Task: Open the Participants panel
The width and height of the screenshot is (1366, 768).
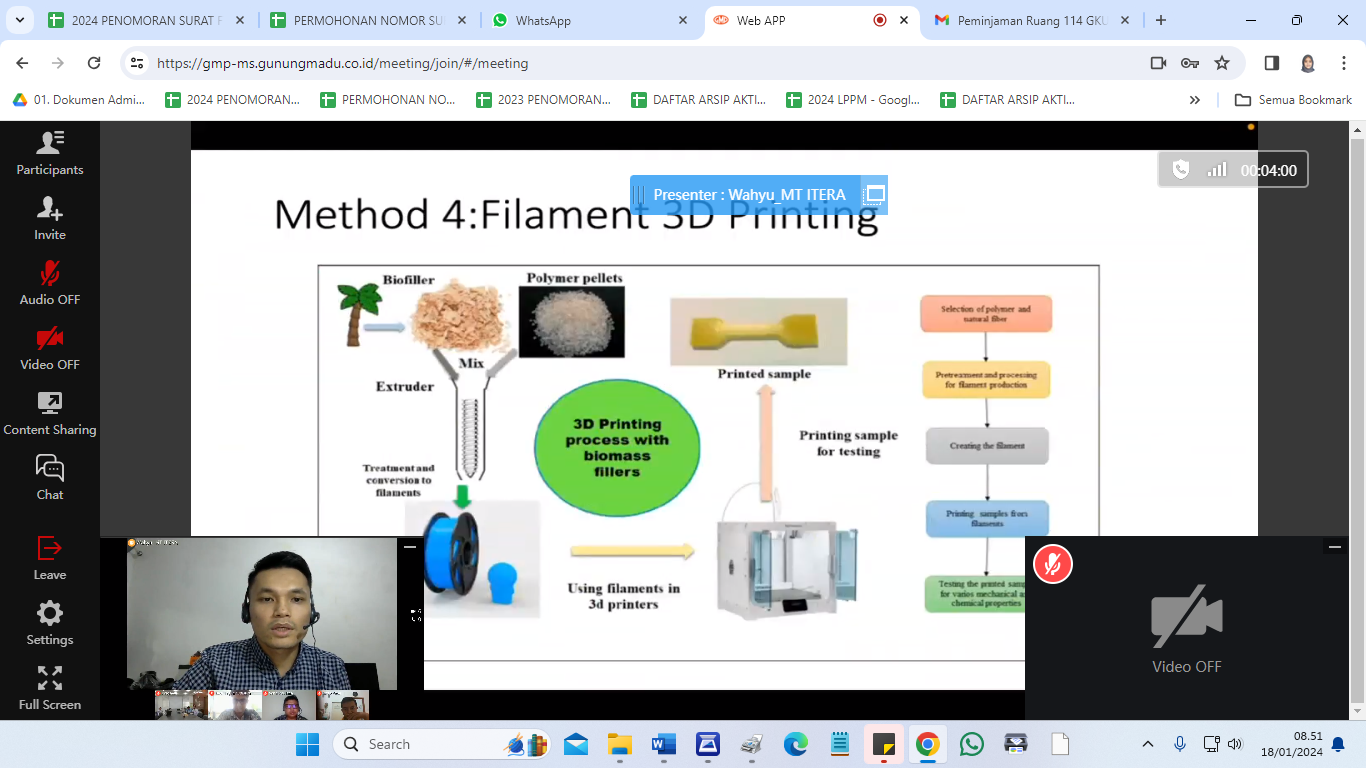Action: (49, 153)
